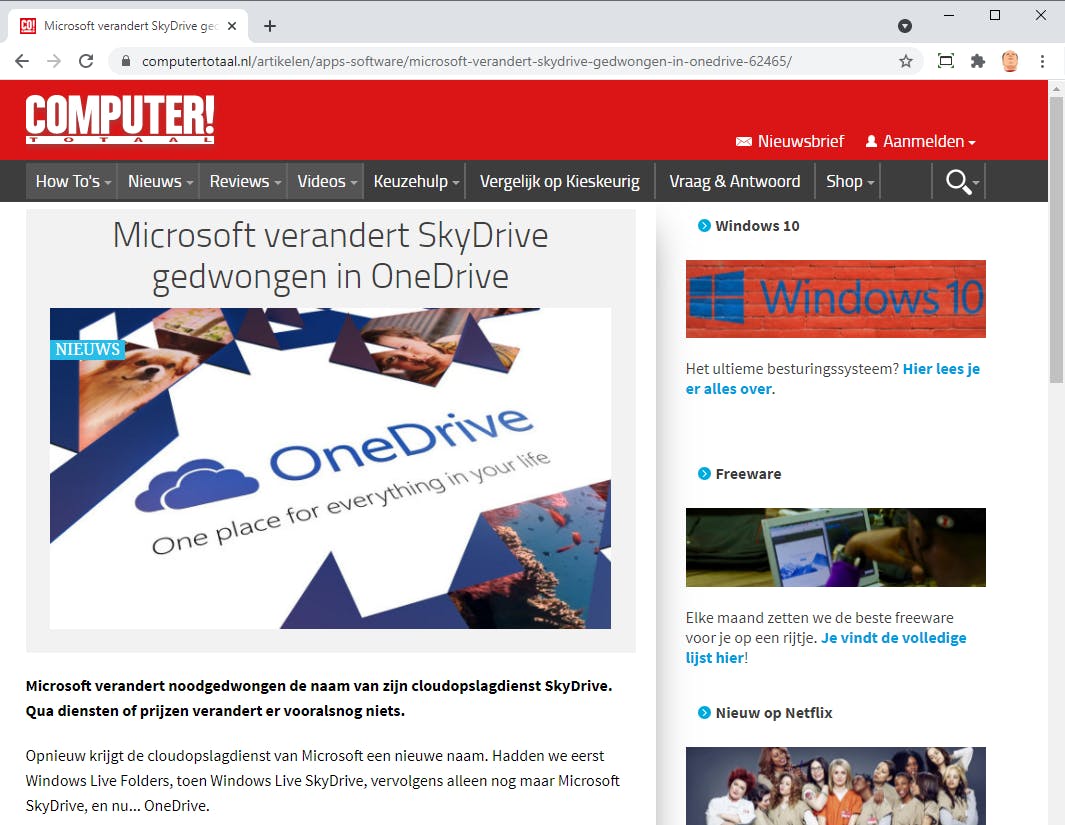The height and width of the screenshot is (825, 1065).
Task: Click the arrow bullet icon beside Freeware
Action: click(x=704, y=474)
